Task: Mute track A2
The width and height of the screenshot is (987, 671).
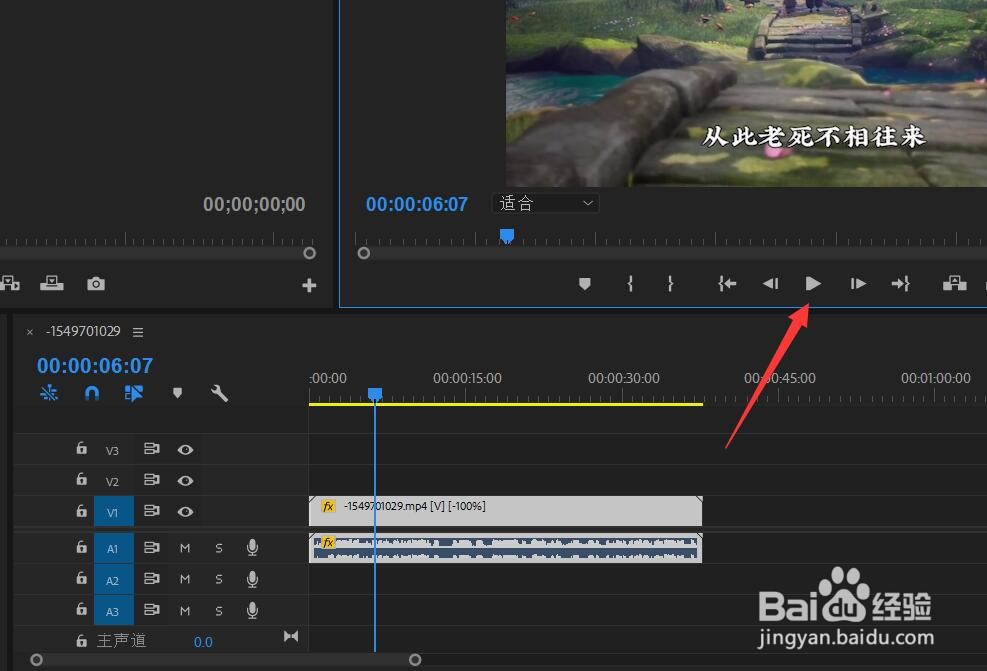Action: [x=185, y=579]
